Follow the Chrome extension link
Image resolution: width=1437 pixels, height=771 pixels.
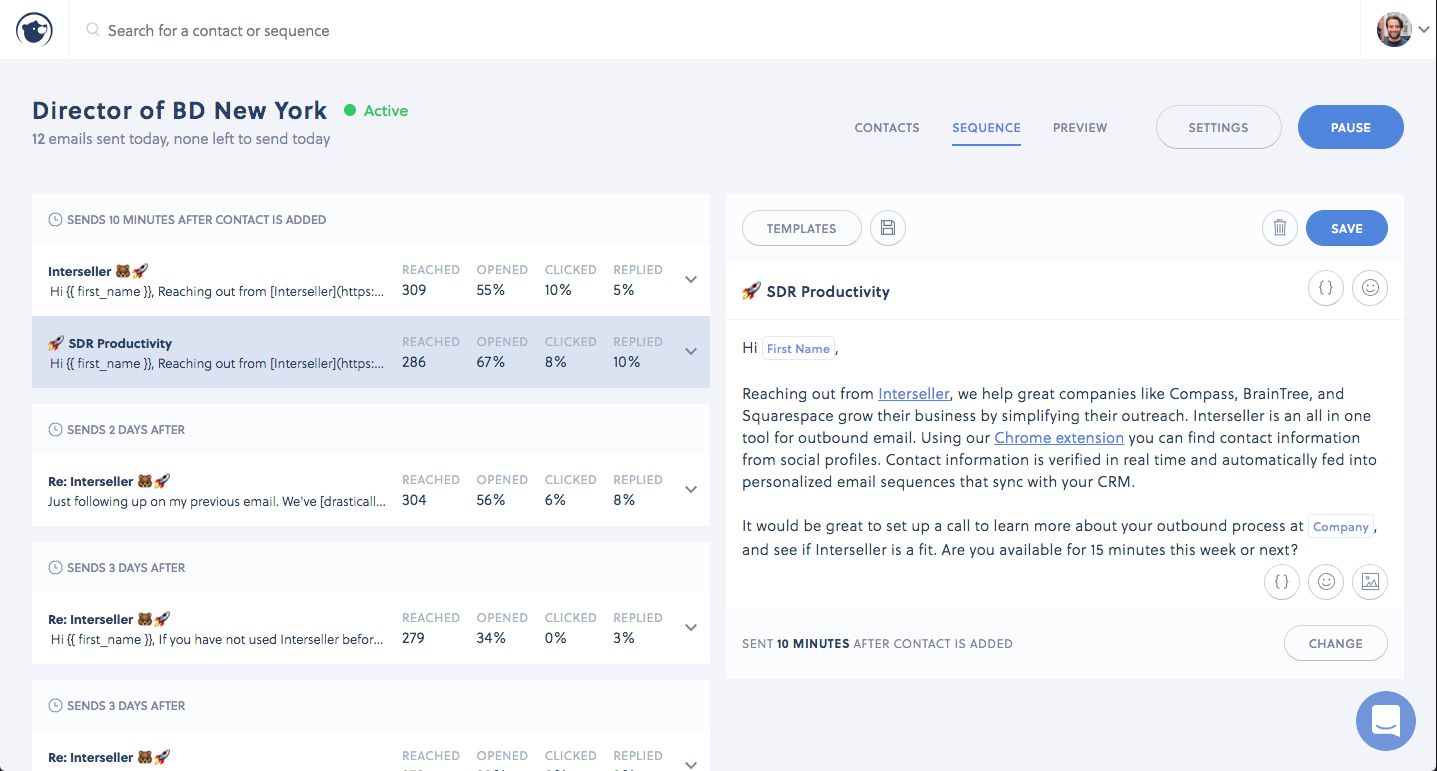[1059, 438]
